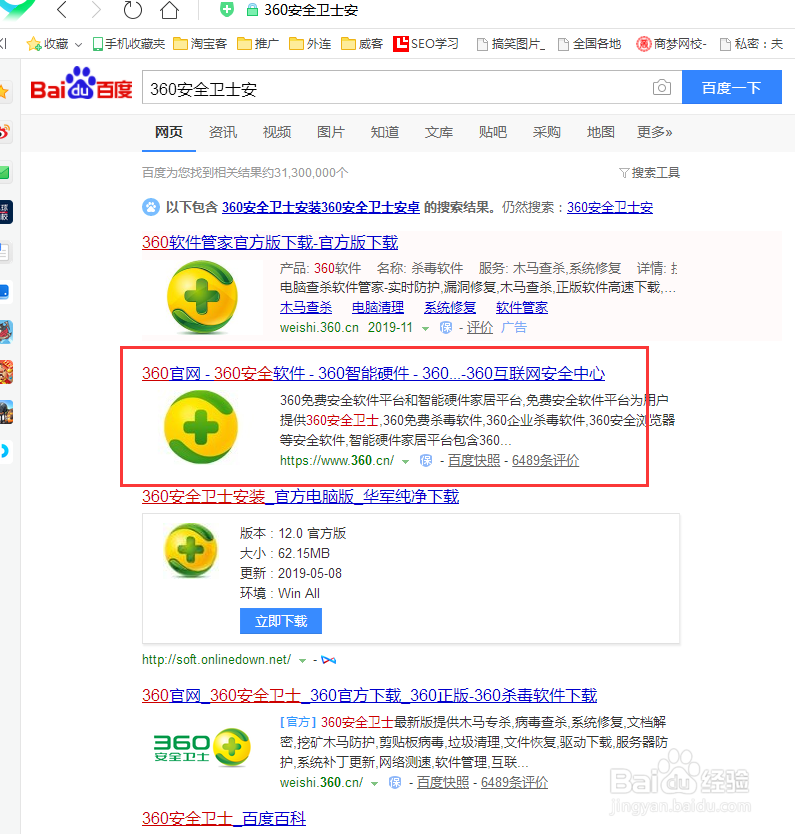Screen dimensions: 795x834
Task: Click suggested query 360安全卫士安装360安全卫士安卓
Action: [321, 207]
